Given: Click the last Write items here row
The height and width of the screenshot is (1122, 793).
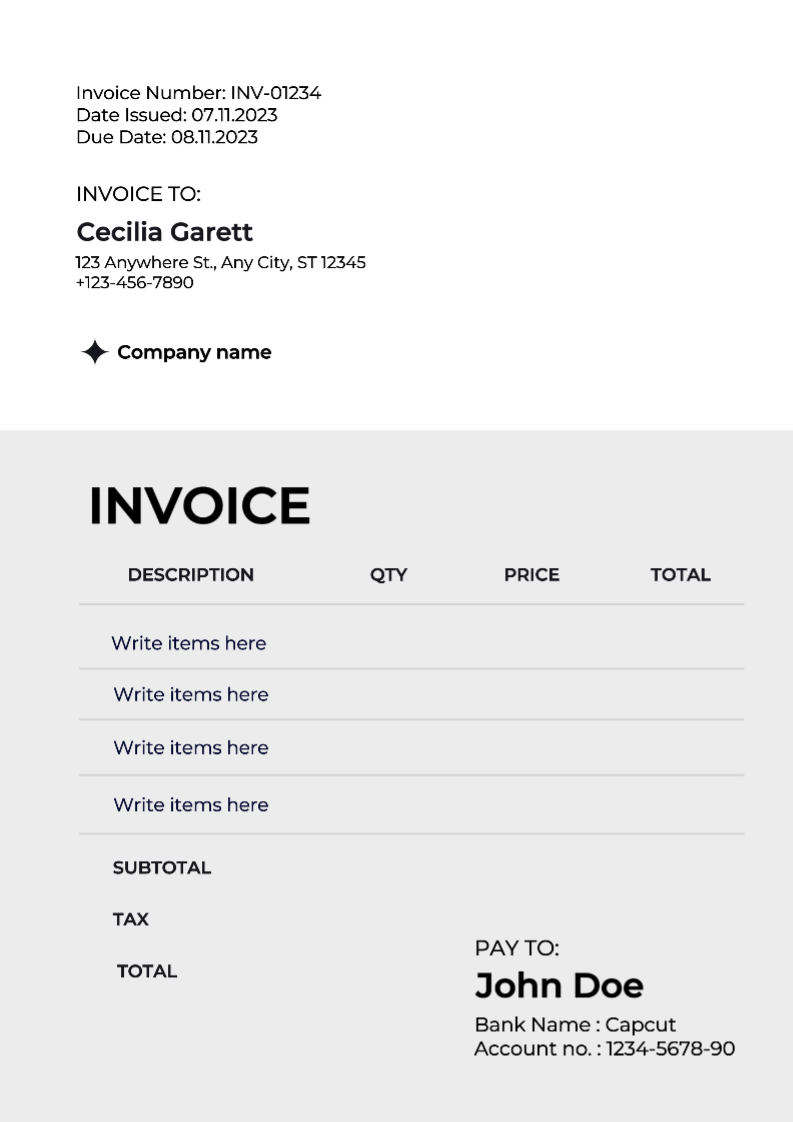Looking at the screenshot, I should point(190,805).
